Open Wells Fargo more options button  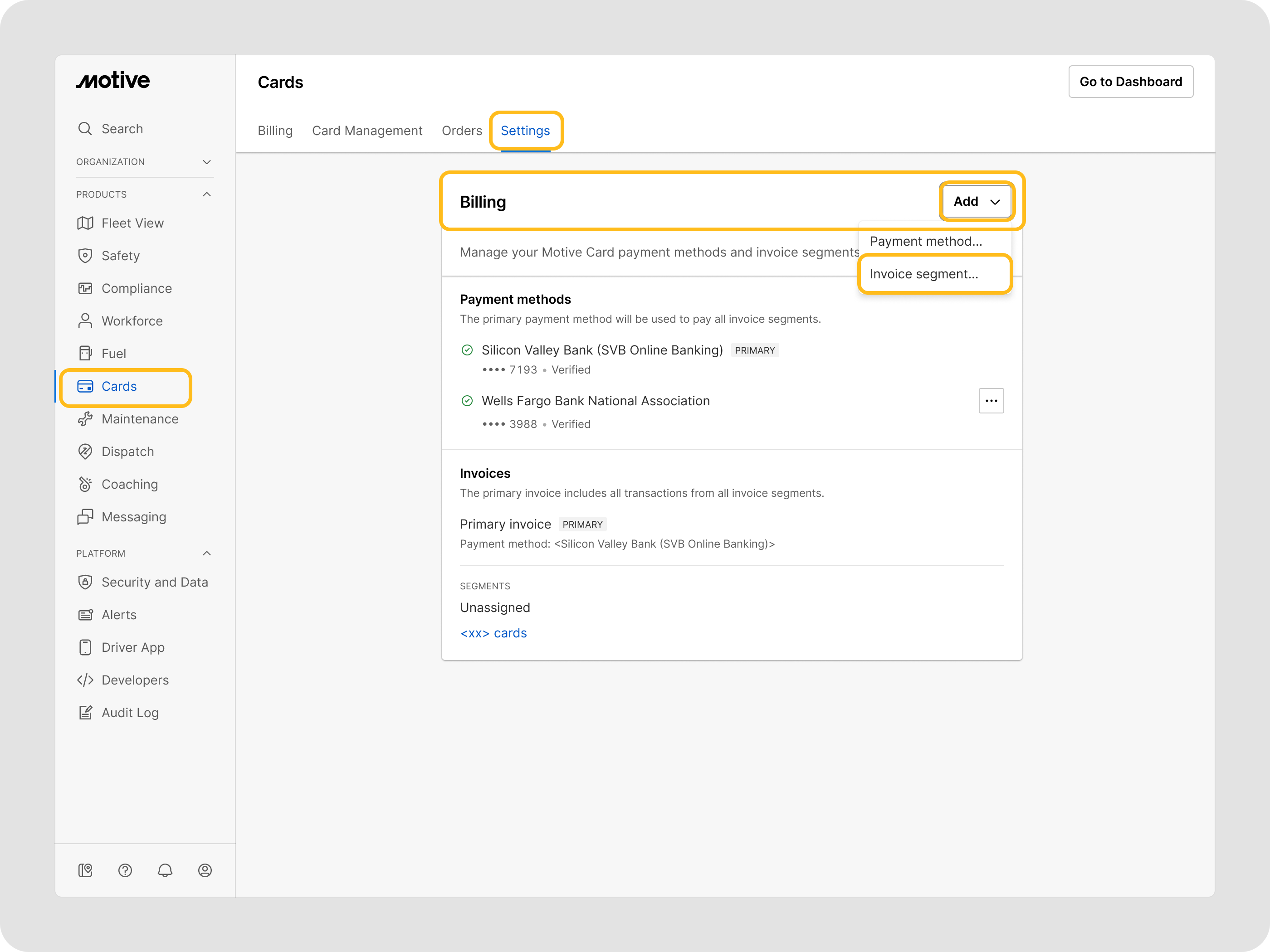(x=991, y=401)
